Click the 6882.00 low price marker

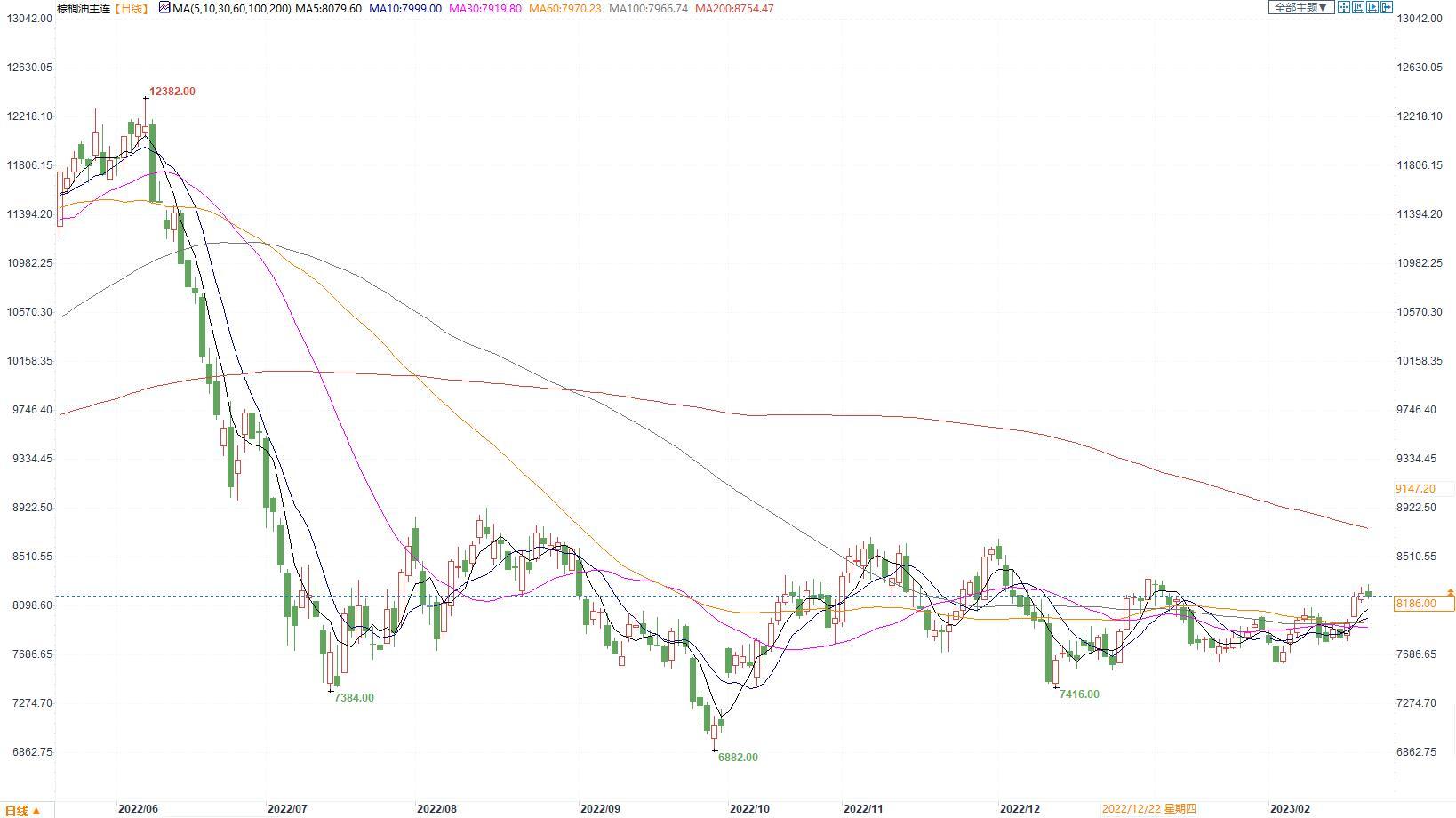[738, 758]
